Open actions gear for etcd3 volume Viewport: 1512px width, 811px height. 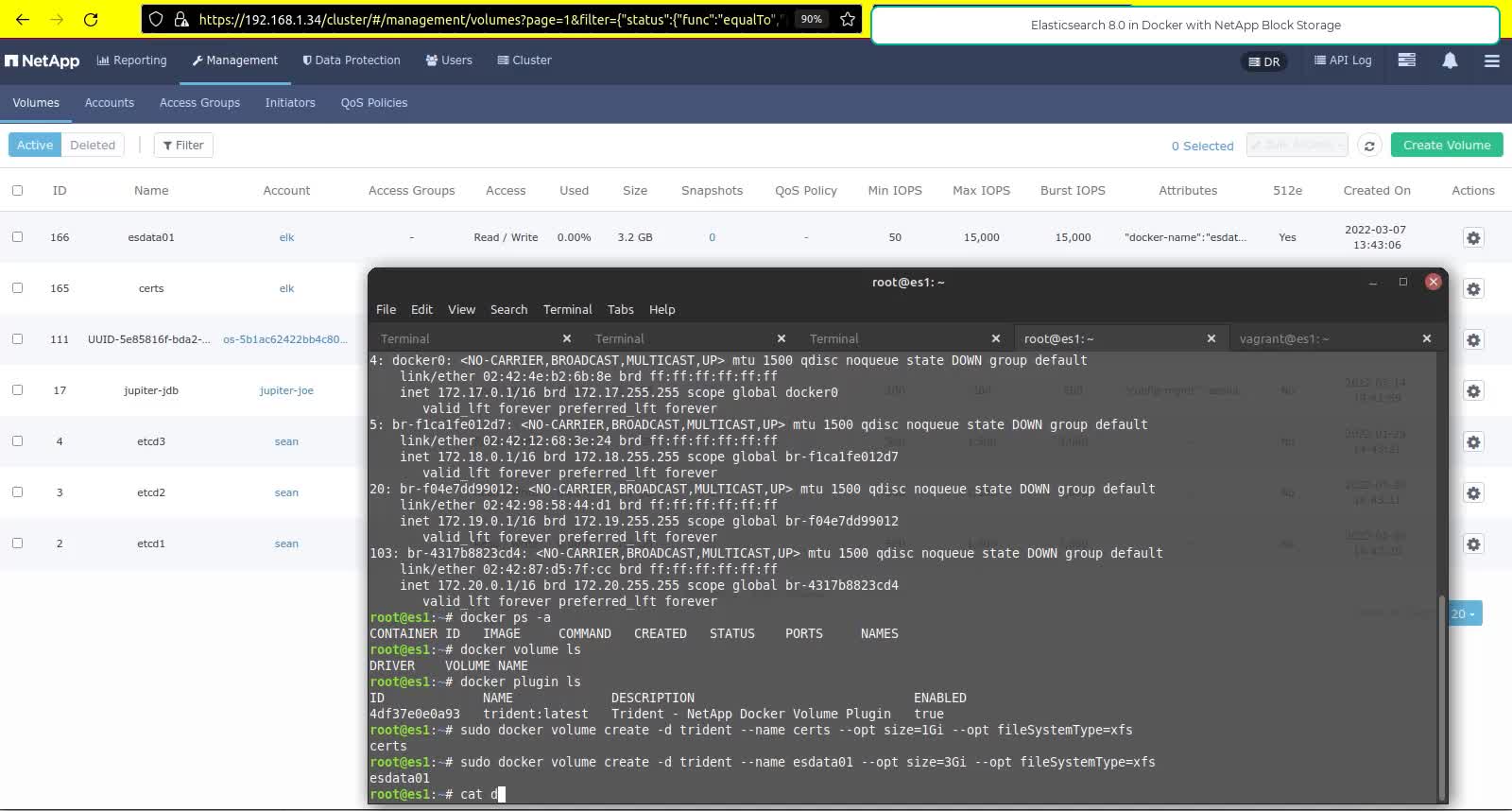[1473, 441]
